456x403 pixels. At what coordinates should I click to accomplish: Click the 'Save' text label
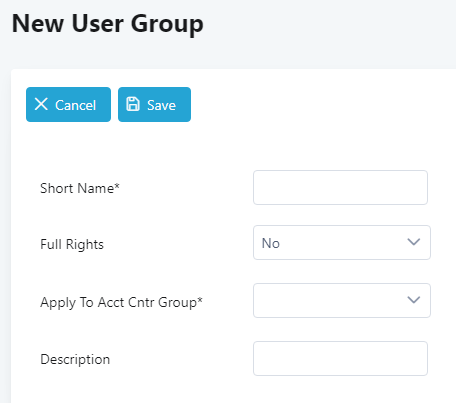pos(161,105)
